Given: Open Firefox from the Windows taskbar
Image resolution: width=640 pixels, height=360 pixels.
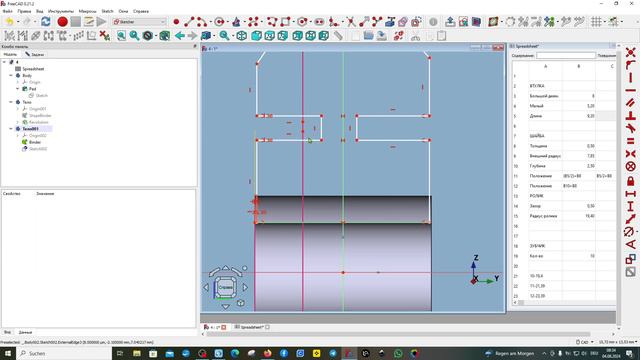Looking at the screenshot, I should pyautogui.click(x=267, y=353).
